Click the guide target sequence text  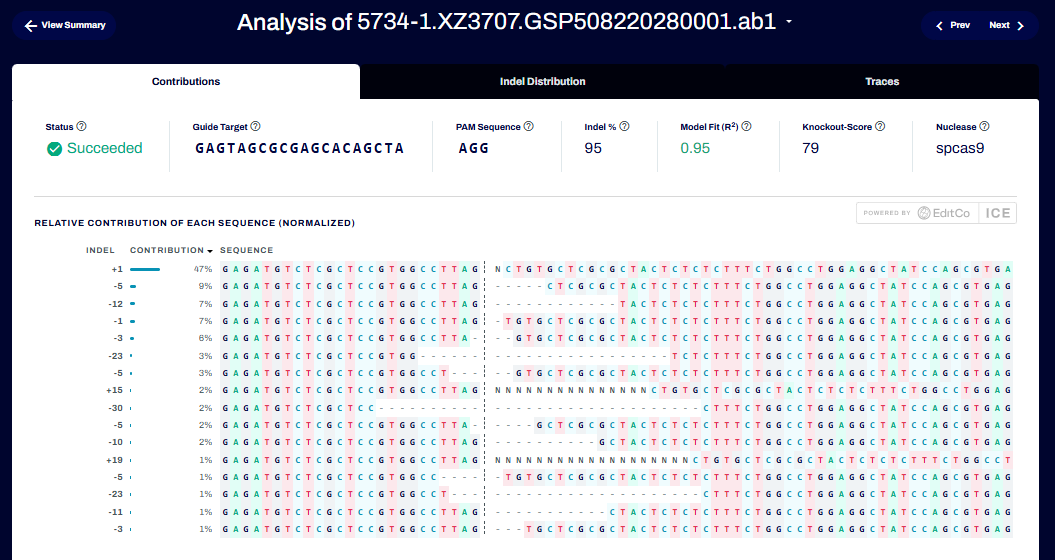pos(299,148)
